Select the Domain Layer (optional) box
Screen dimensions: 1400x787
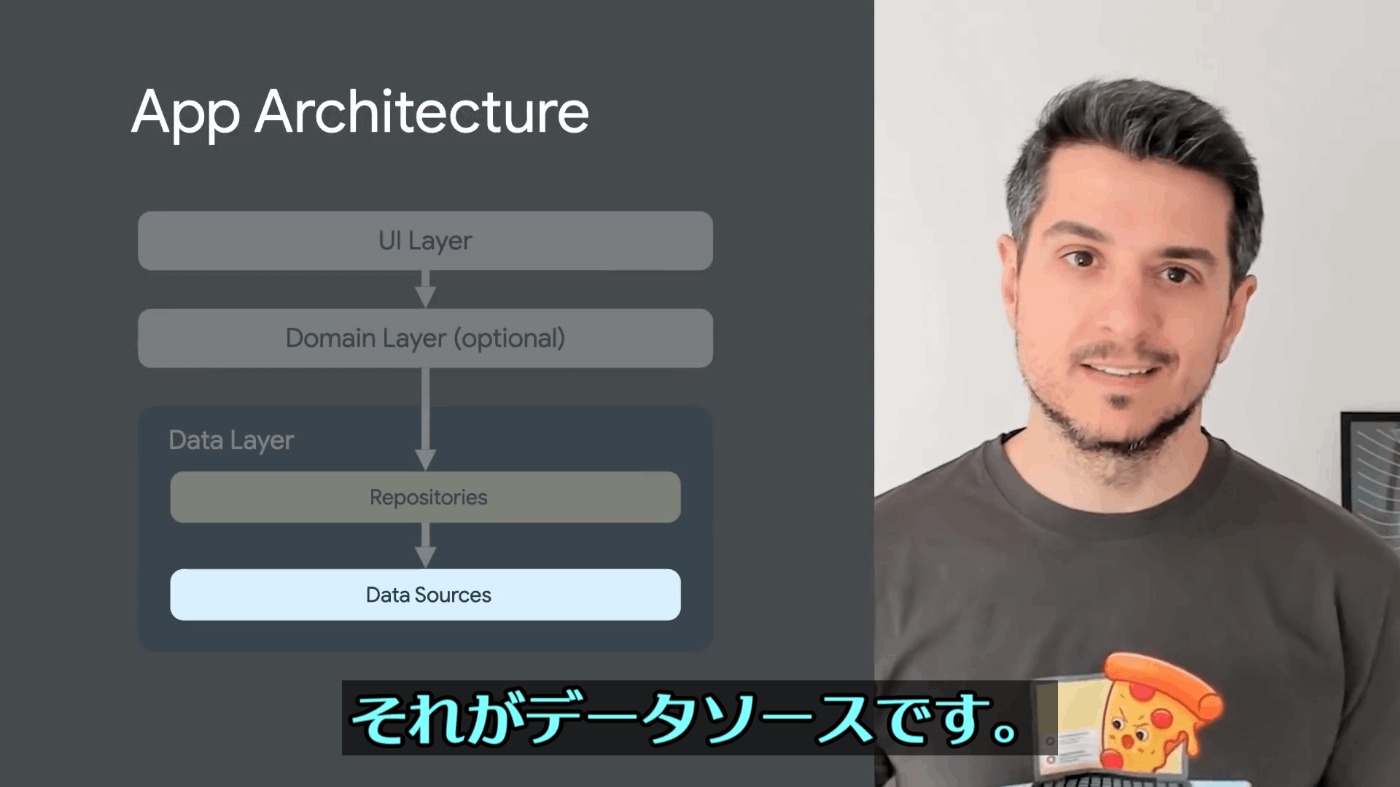coord(425,338)
